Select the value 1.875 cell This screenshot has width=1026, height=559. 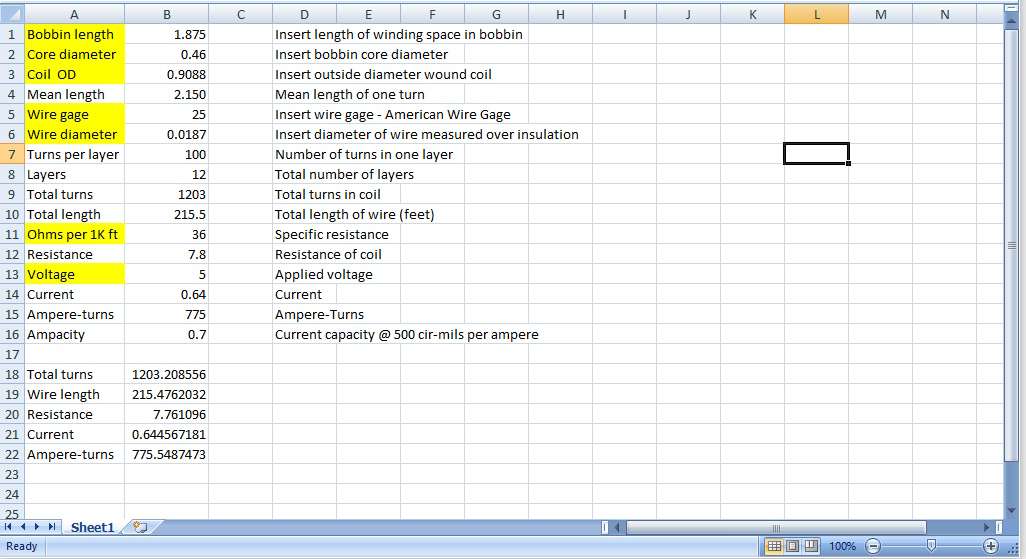point(167,35)
